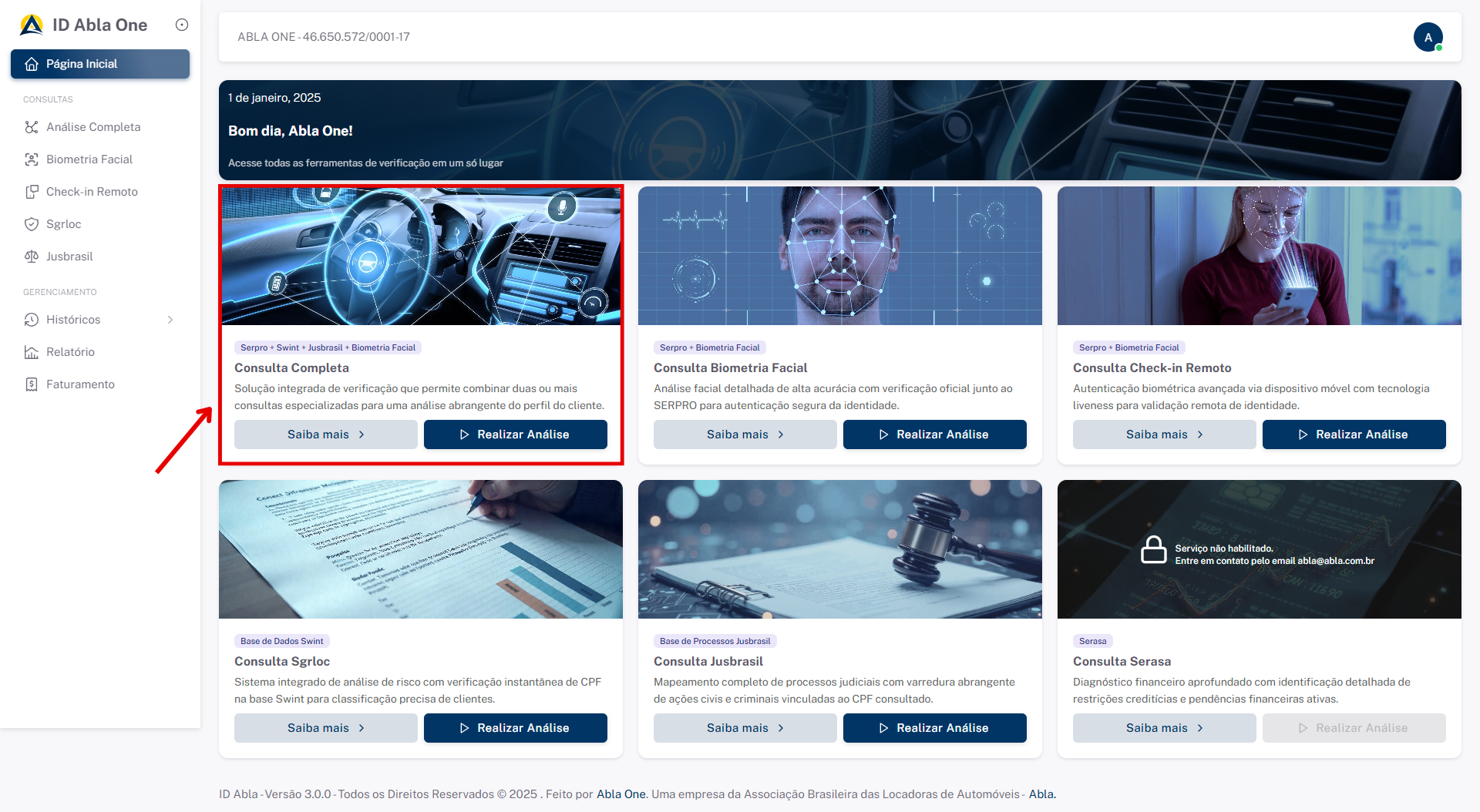This screenshot has width=1480, height=812.
Task: Click the ID Abla One logo icon
Action: (x=32, y=25)
